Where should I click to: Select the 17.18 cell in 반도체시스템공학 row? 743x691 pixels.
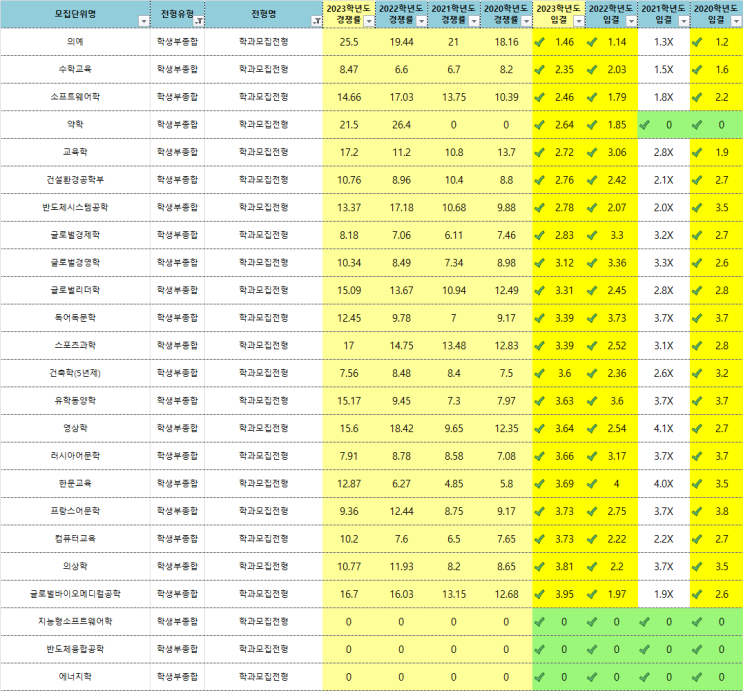(401, 208)
